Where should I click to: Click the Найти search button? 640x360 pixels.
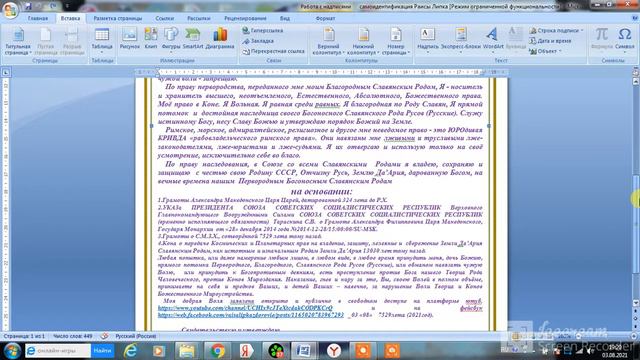[102, 351]
